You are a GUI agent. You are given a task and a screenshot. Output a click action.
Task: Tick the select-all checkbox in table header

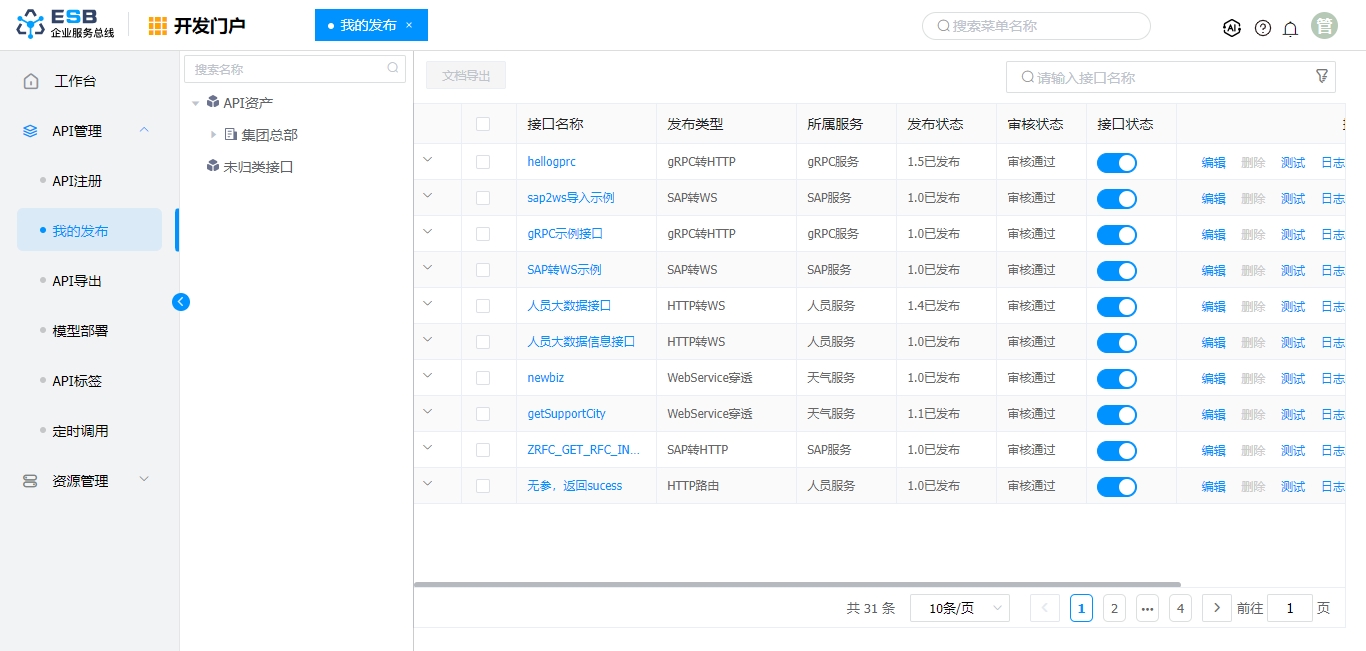483,124
